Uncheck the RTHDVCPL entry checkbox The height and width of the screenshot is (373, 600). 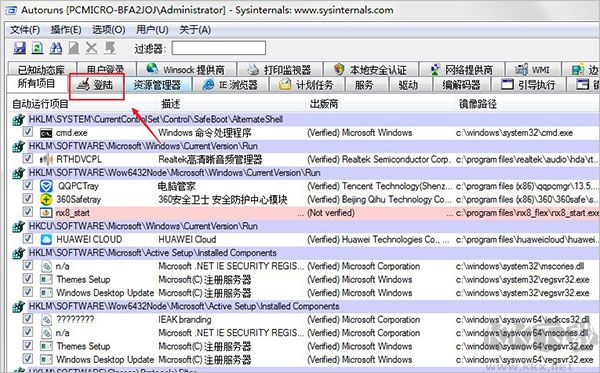(28, 158)
